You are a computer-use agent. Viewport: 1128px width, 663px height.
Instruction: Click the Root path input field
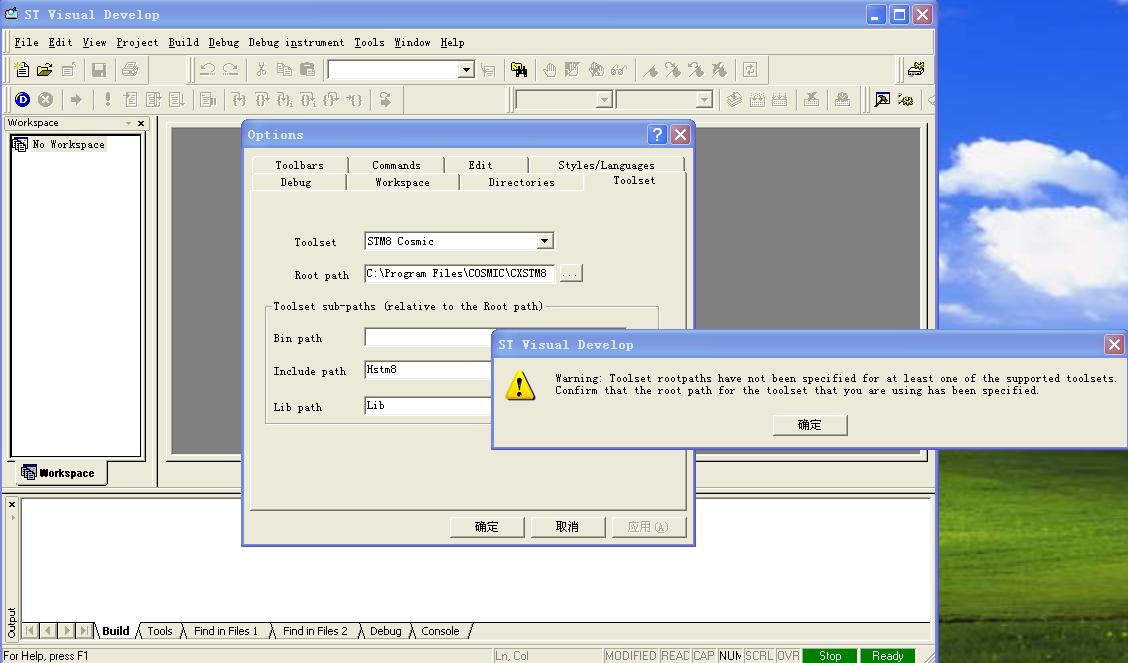click(460, 273)
